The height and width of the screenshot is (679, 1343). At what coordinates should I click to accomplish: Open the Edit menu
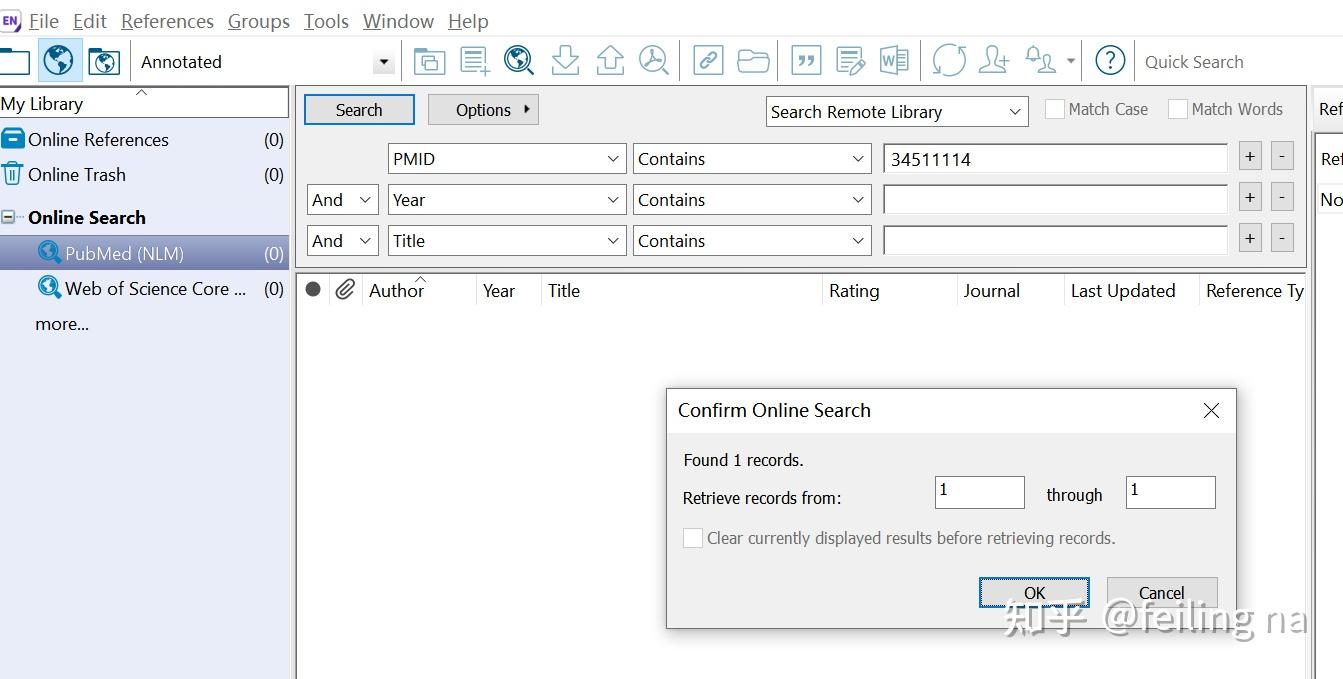pyautogui.click(x=90, y=21)
